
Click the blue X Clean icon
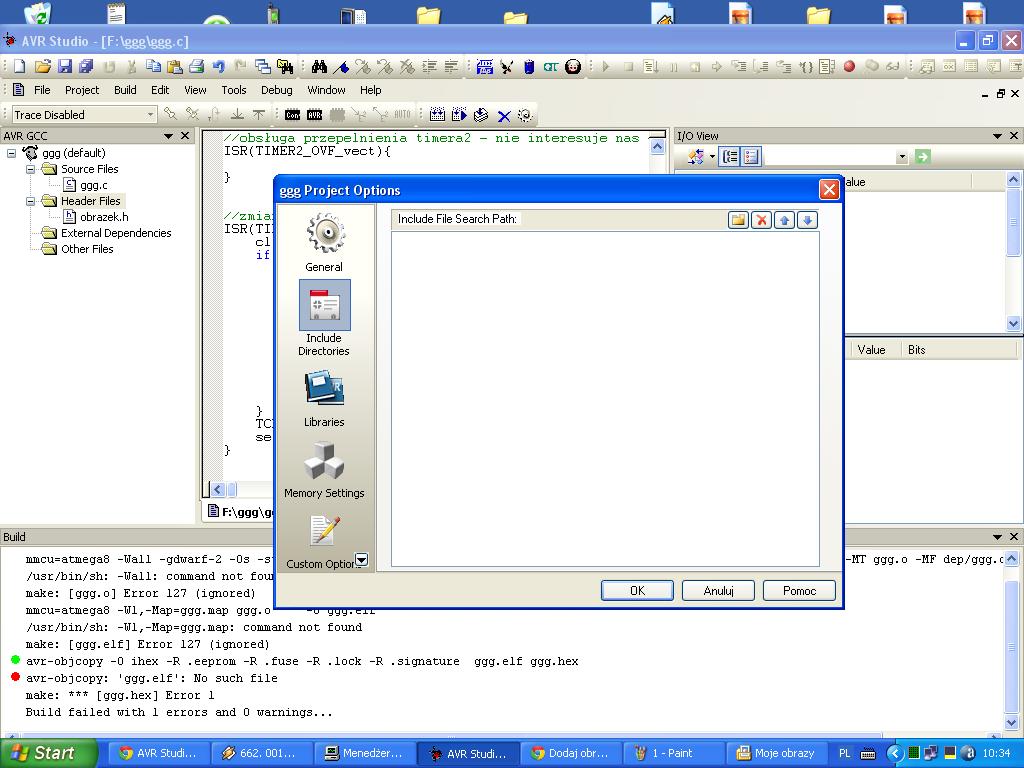(504, 116)
